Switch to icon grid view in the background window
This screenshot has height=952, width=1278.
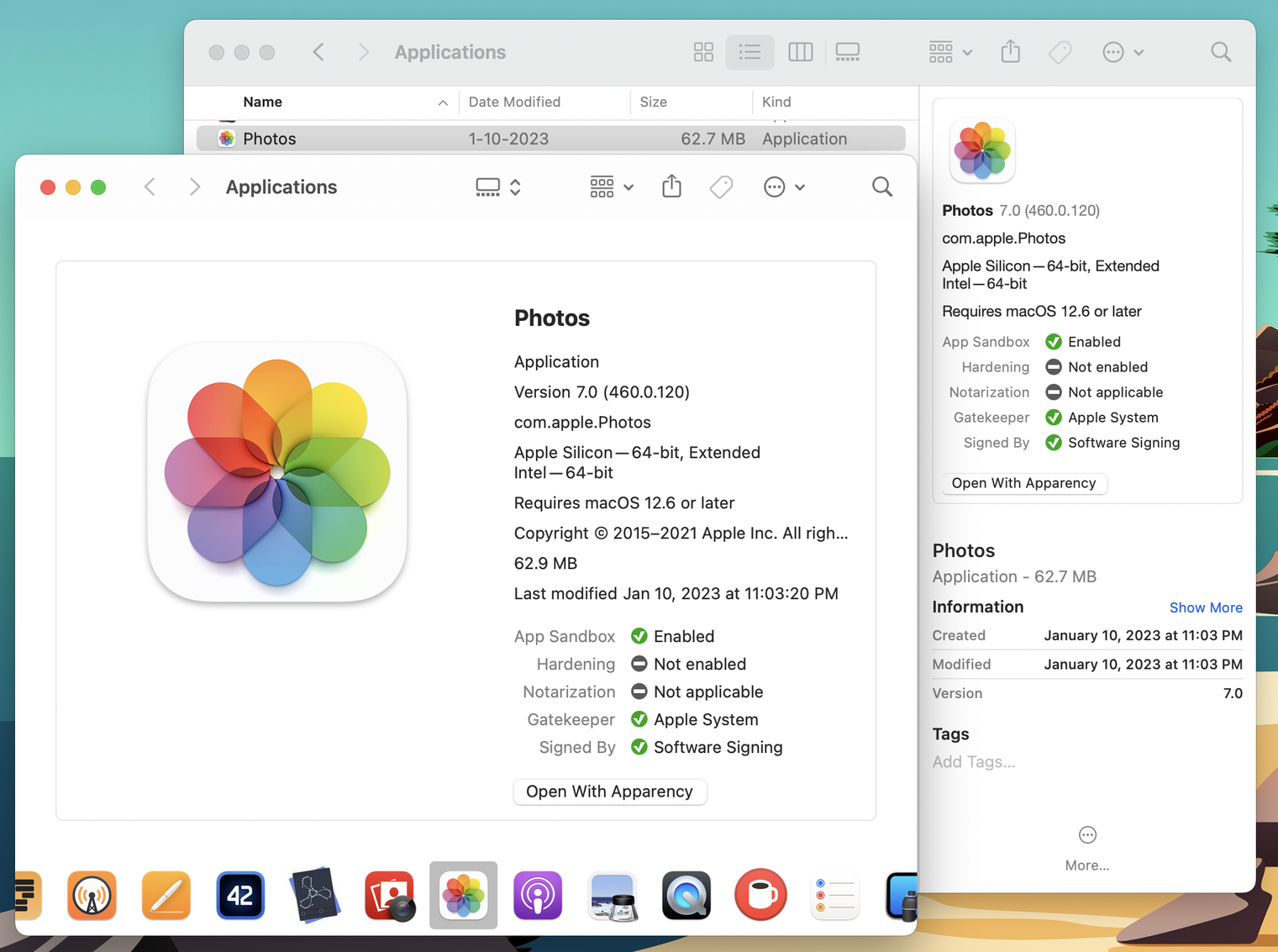tap(703, 51)
